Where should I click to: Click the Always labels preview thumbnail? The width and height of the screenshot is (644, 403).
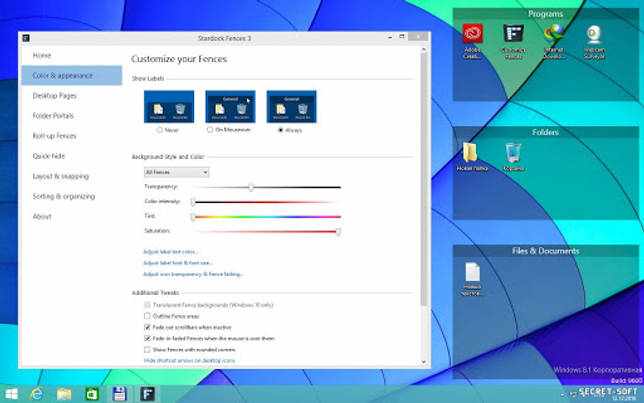(x=292, y=106)
